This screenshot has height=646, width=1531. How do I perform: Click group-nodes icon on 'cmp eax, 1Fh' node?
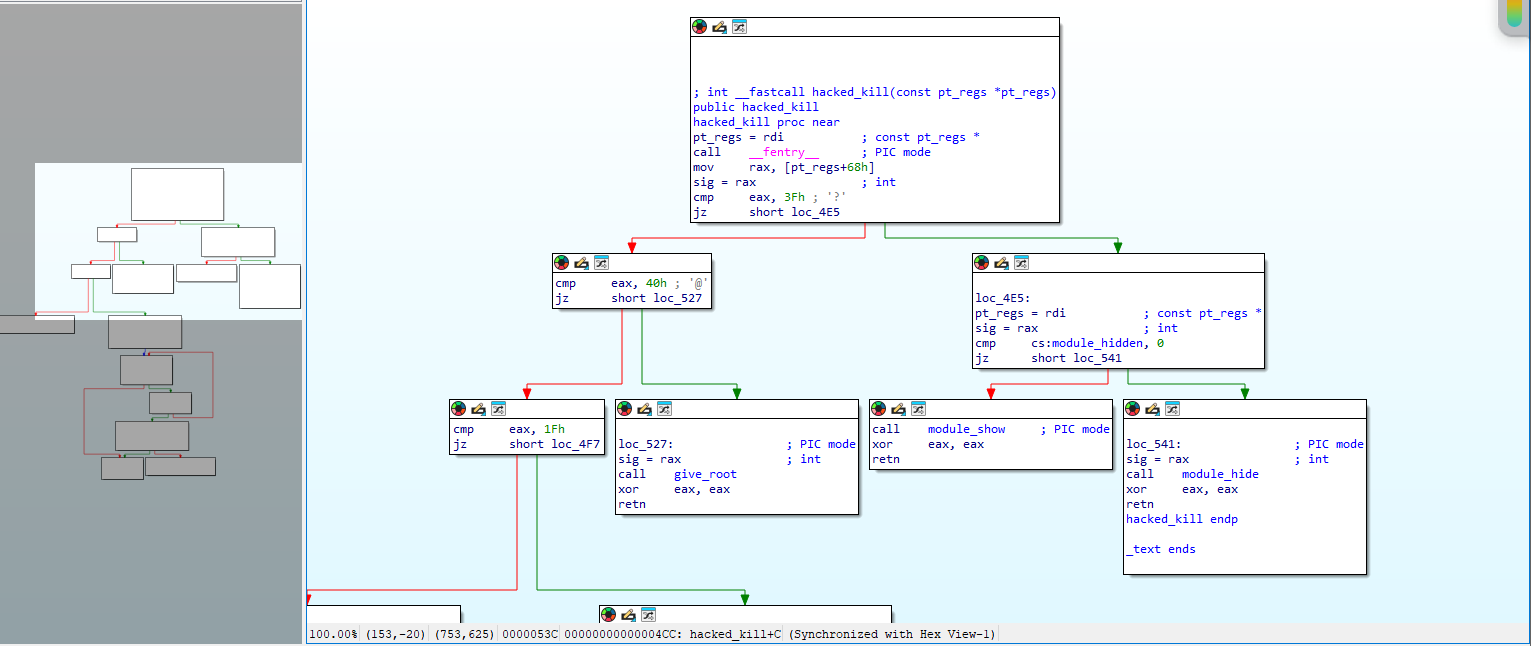click(x=498, y=408)
